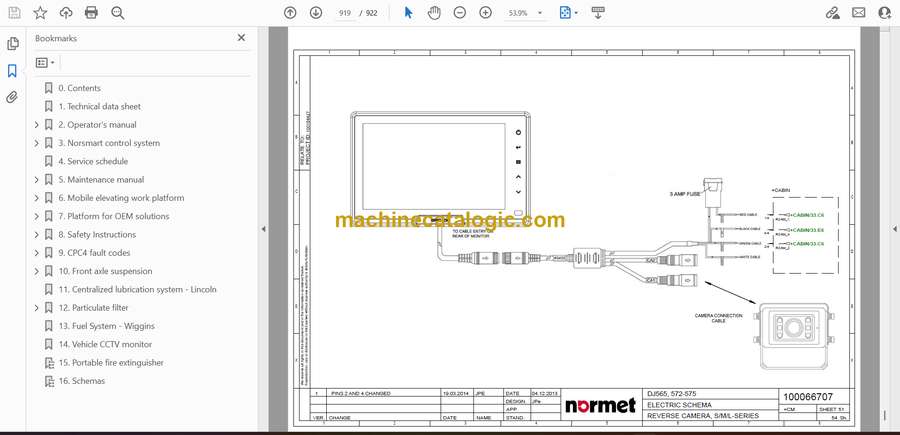
Task: Open 14. Vehicle CCTV monitor bookmark
Action: (105, 344)
